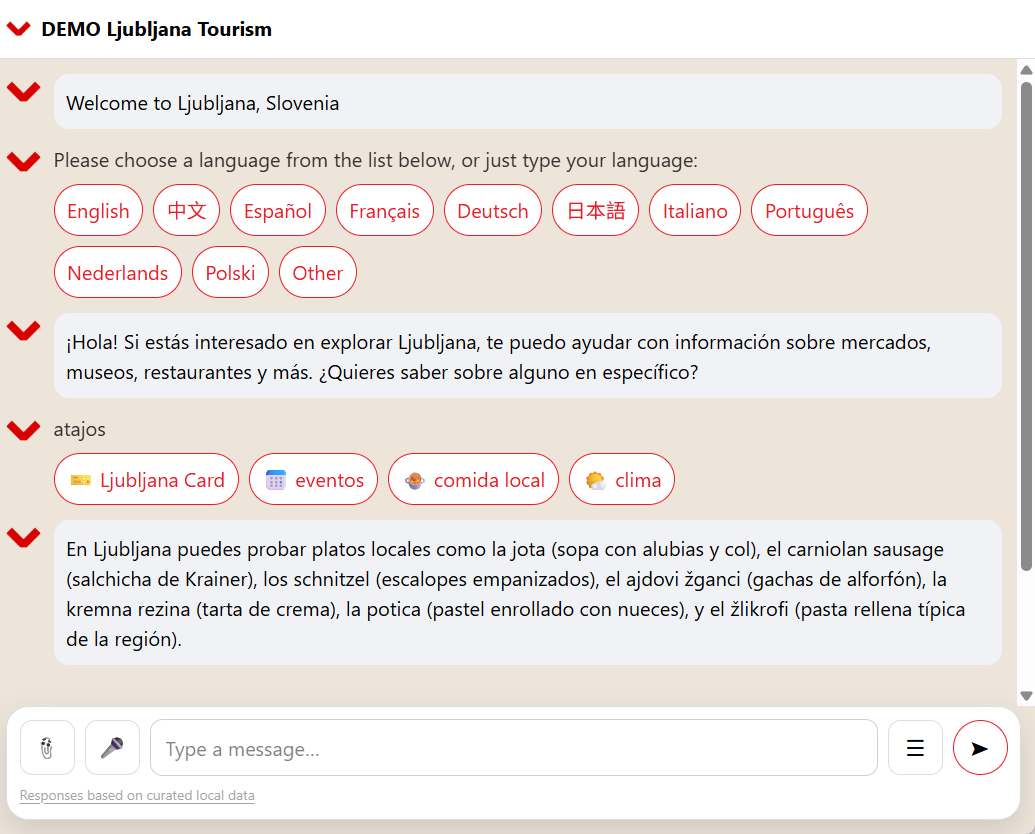
Task: Pick Polski from language choices
Action: [x=230, y=273]
